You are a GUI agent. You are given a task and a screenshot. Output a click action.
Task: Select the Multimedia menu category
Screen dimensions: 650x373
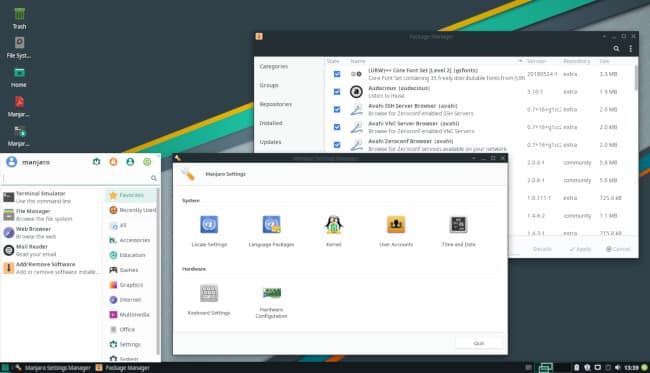pos(131,315)
